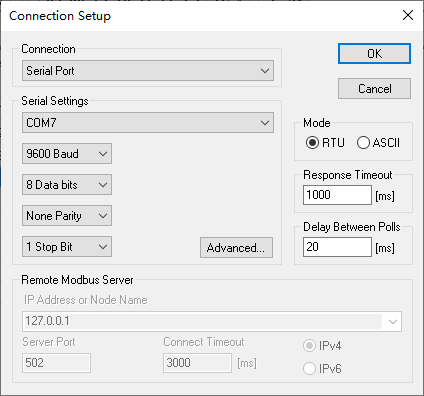
Task: Select the IPv6 radio option
Action: click(309, 369)
